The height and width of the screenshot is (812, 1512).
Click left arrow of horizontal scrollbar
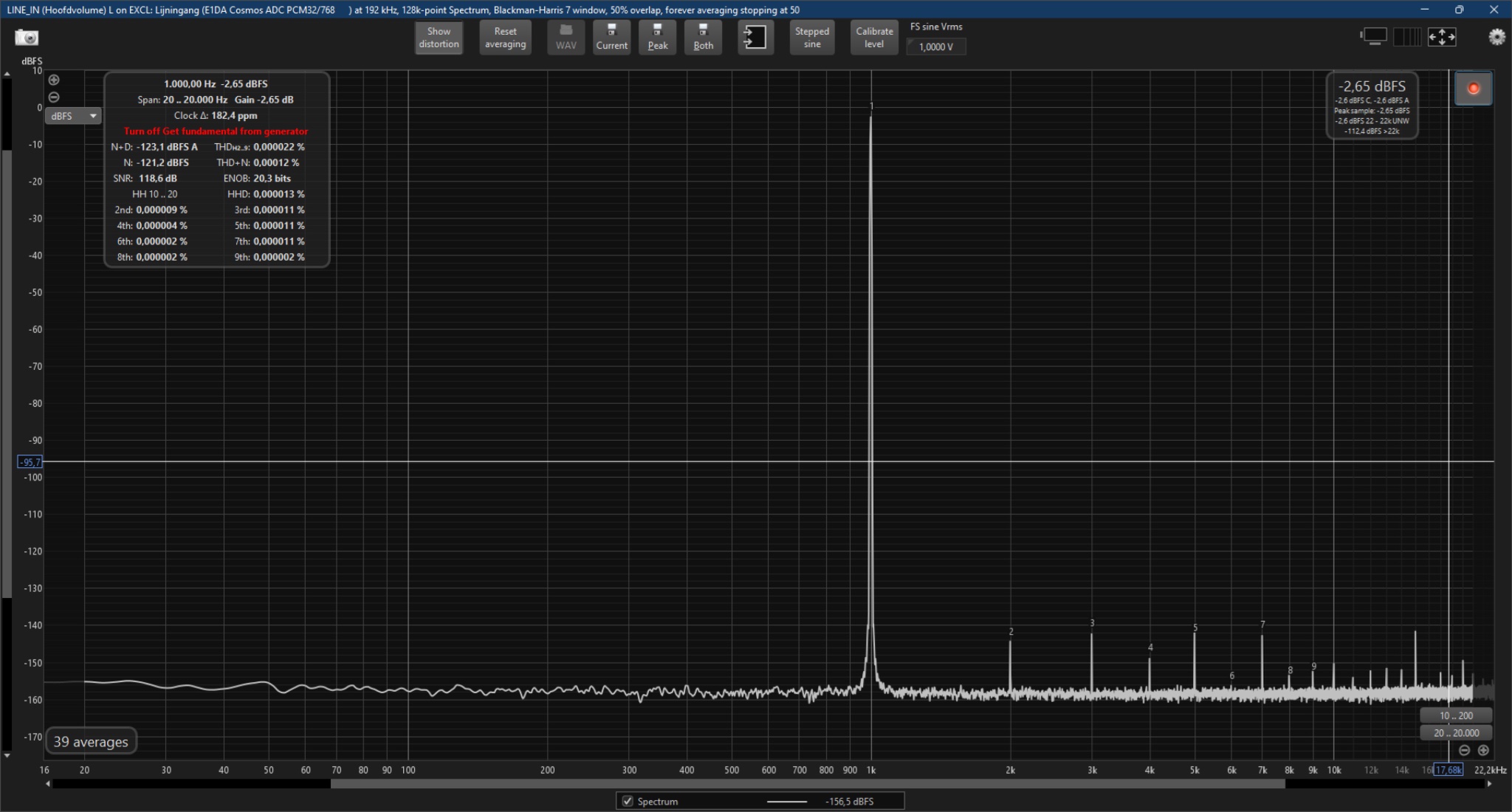[49, 784]
